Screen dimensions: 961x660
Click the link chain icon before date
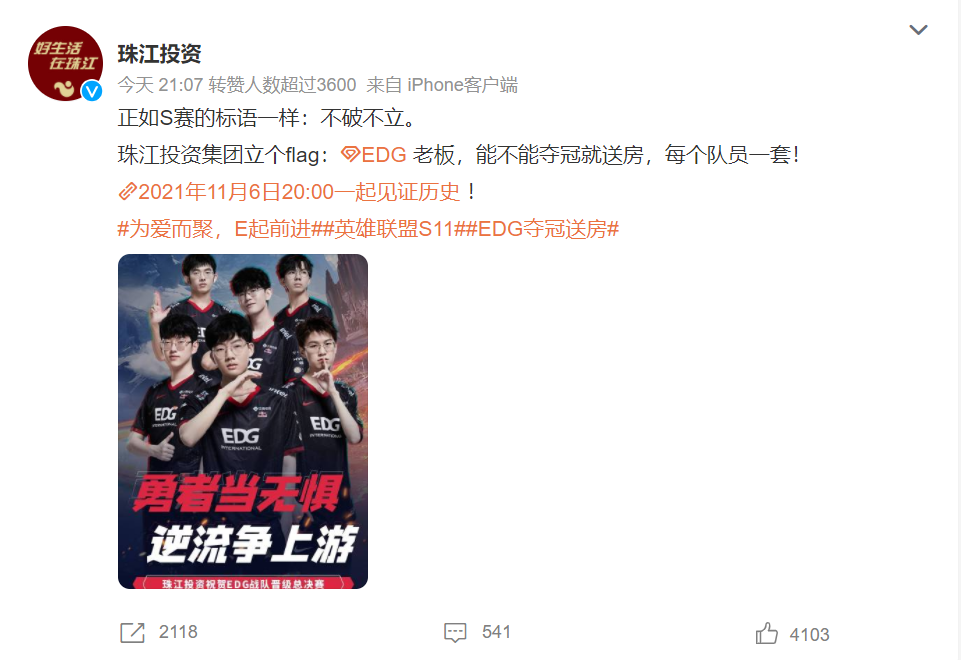tap(127, 192)
